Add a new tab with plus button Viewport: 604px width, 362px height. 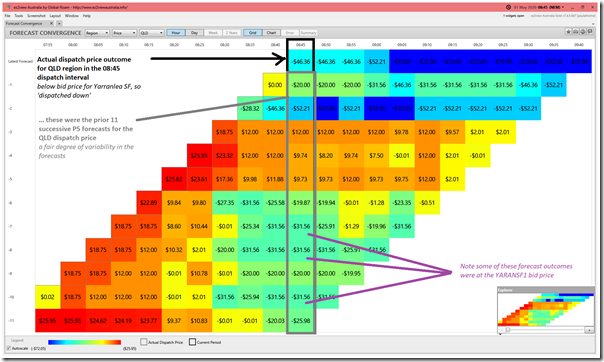(x=59, y=23)
